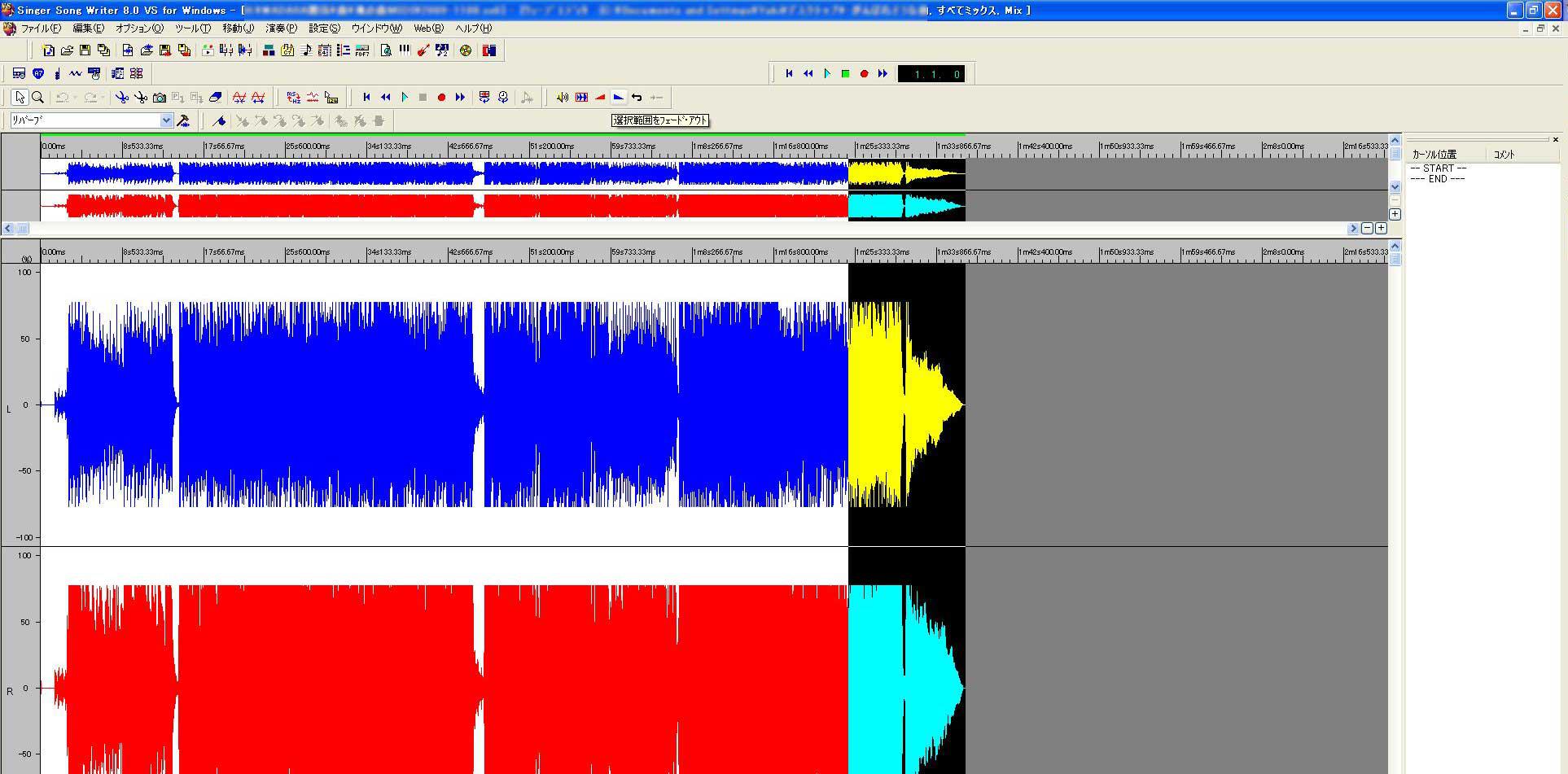Click the red fade-in ramp icon
This screenshot has width=1568, height=774.
click(600, 98)
